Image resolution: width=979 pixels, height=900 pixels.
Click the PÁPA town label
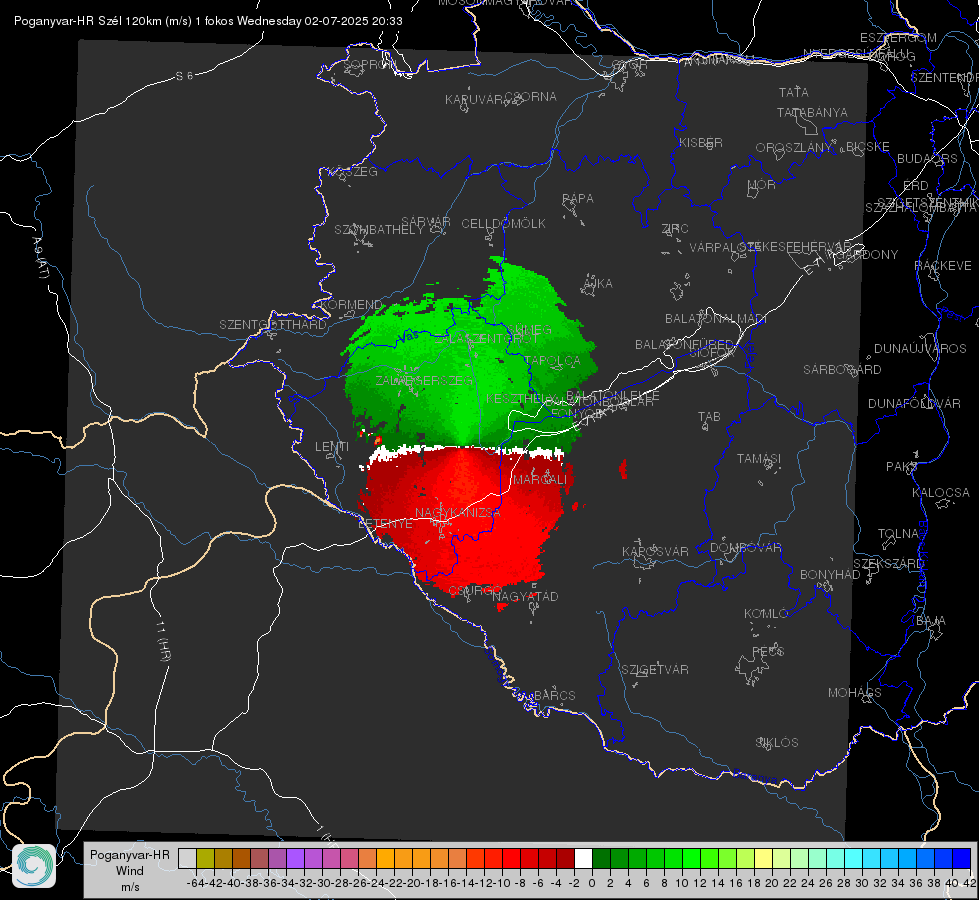coord(578,199)
